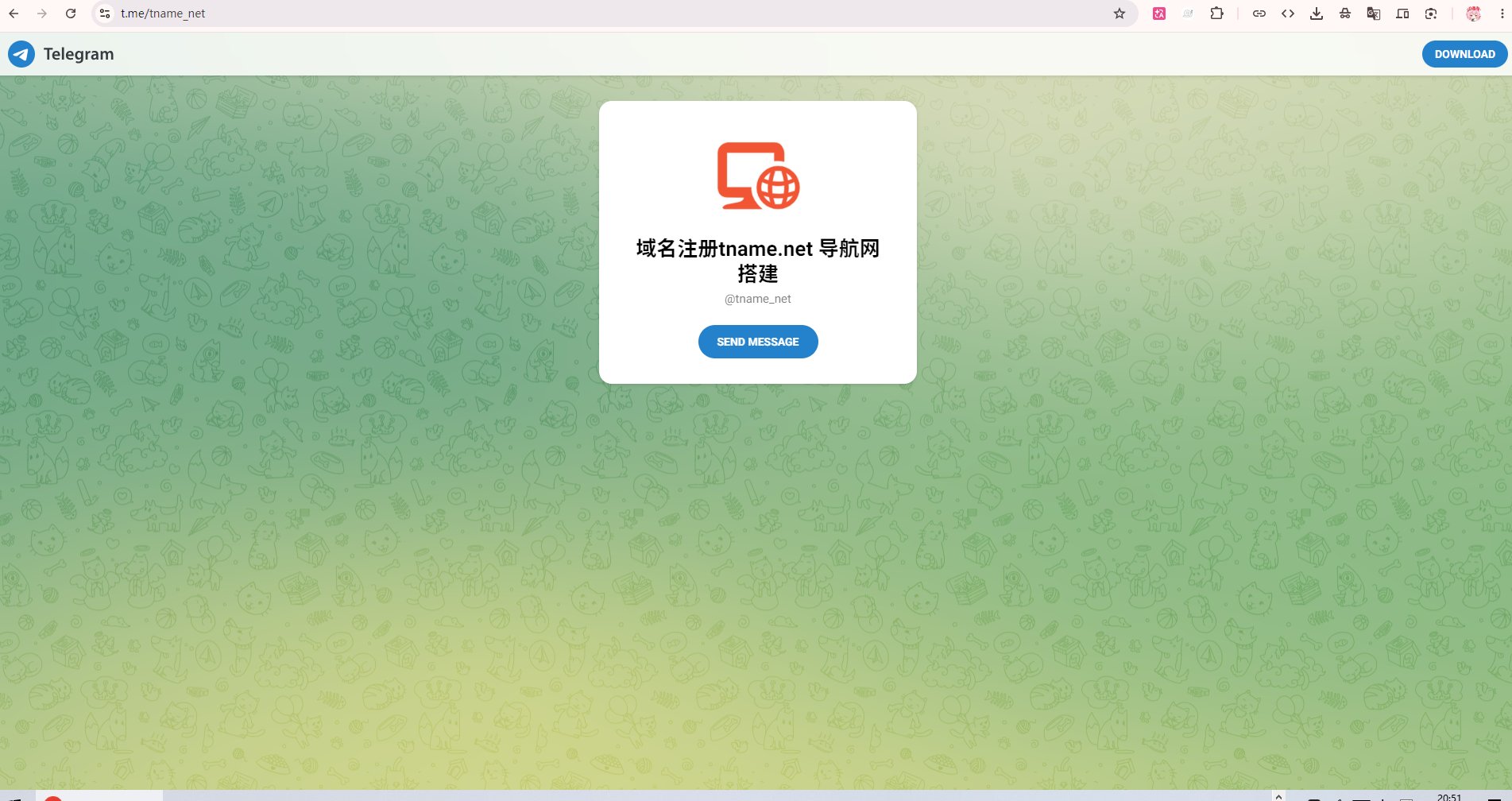Click the Telegram header text link

[79, 54]
